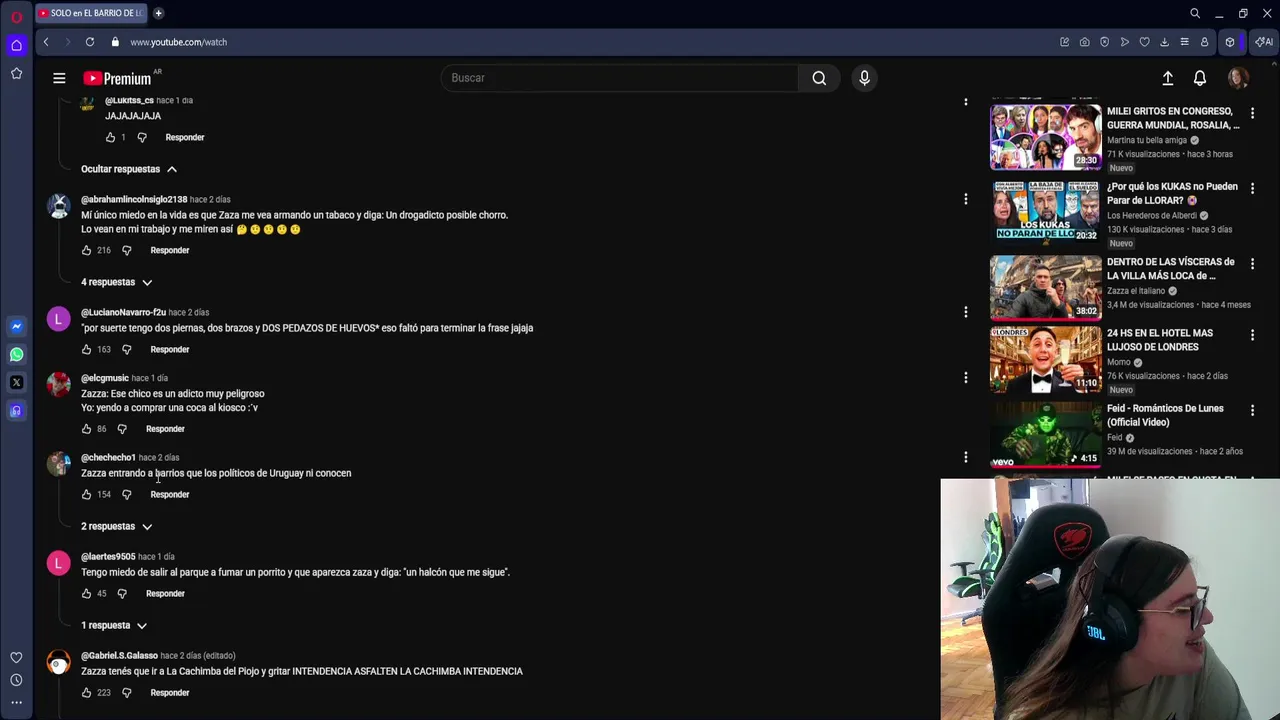Expand '4 respuestas' thread
The image size is (1280, 720).
(116, 282)
